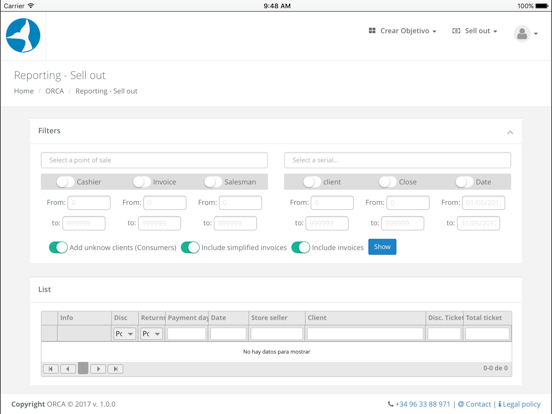Click the '0-0 de 0' pager count
Screen dimensions: 552x414
[x=495, y=368]
